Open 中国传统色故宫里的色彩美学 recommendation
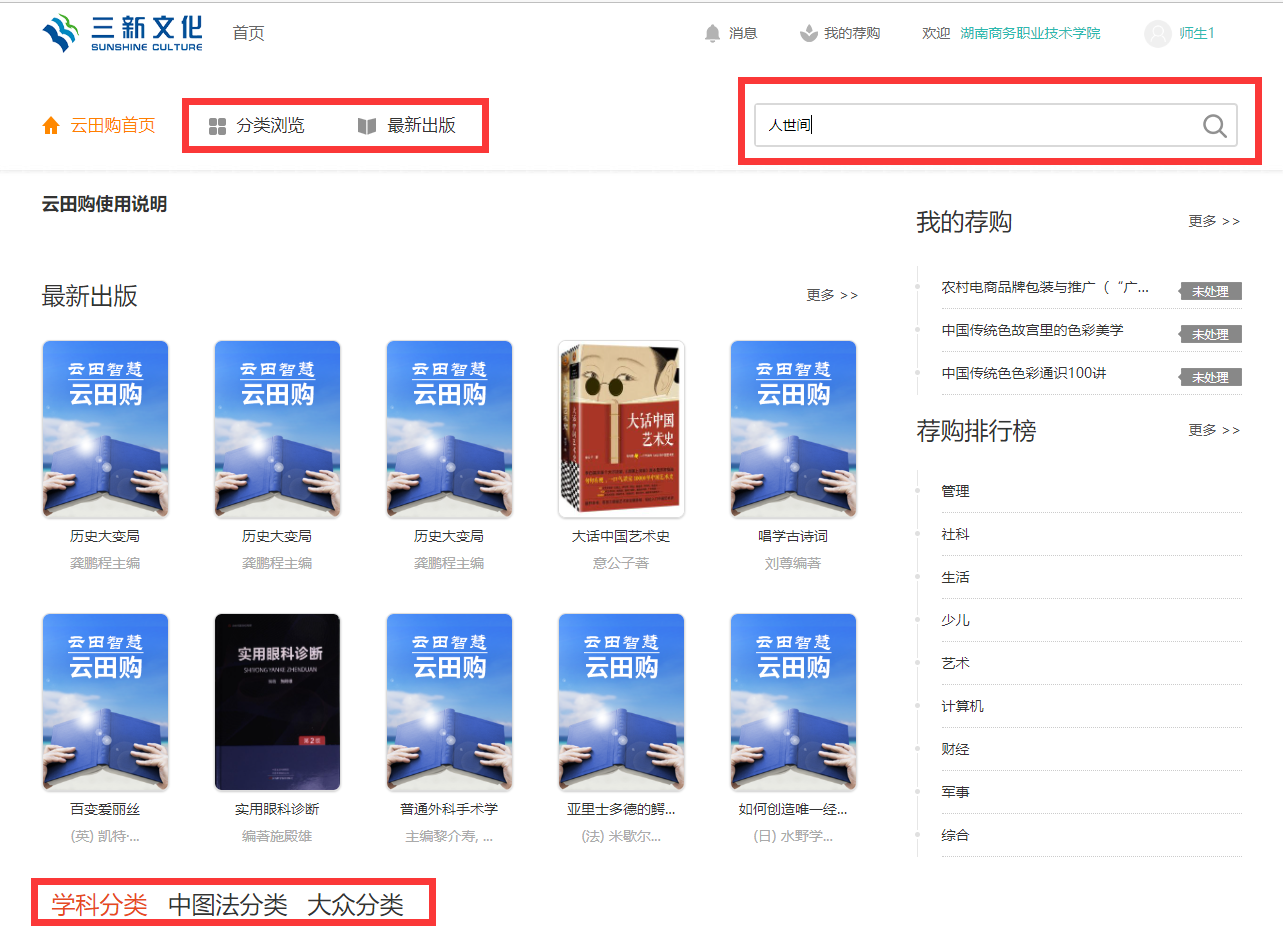 coord(1032,330)
